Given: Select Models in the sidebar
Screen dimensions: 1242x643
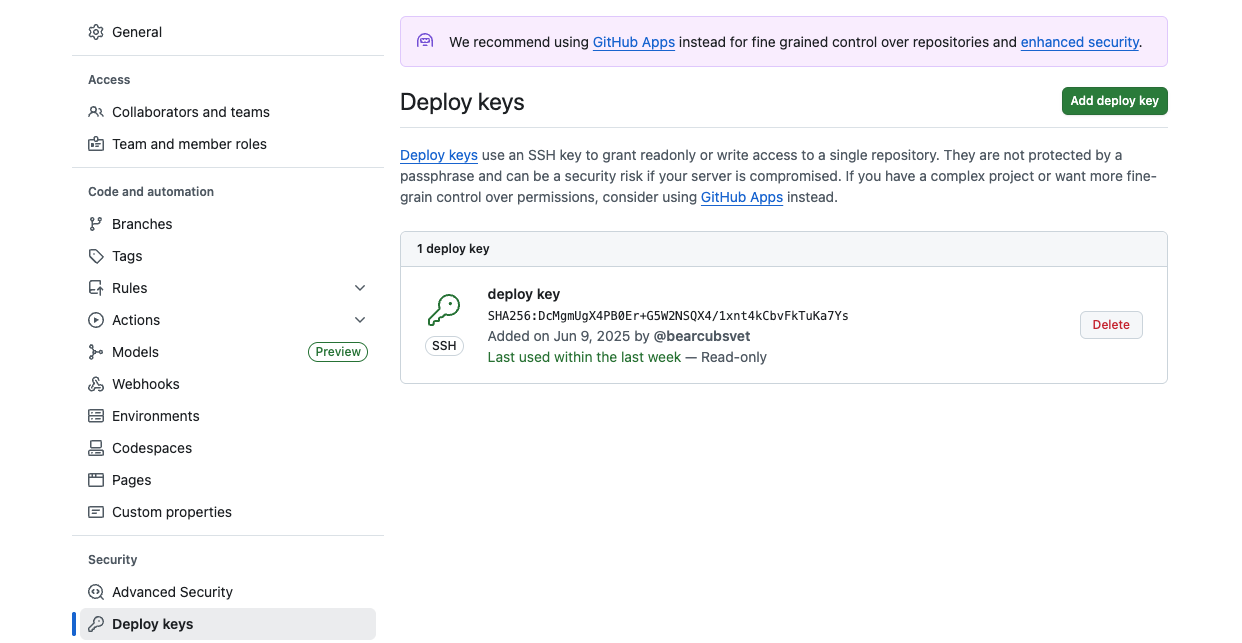Looking at the screenshot, I should [135, 352].
